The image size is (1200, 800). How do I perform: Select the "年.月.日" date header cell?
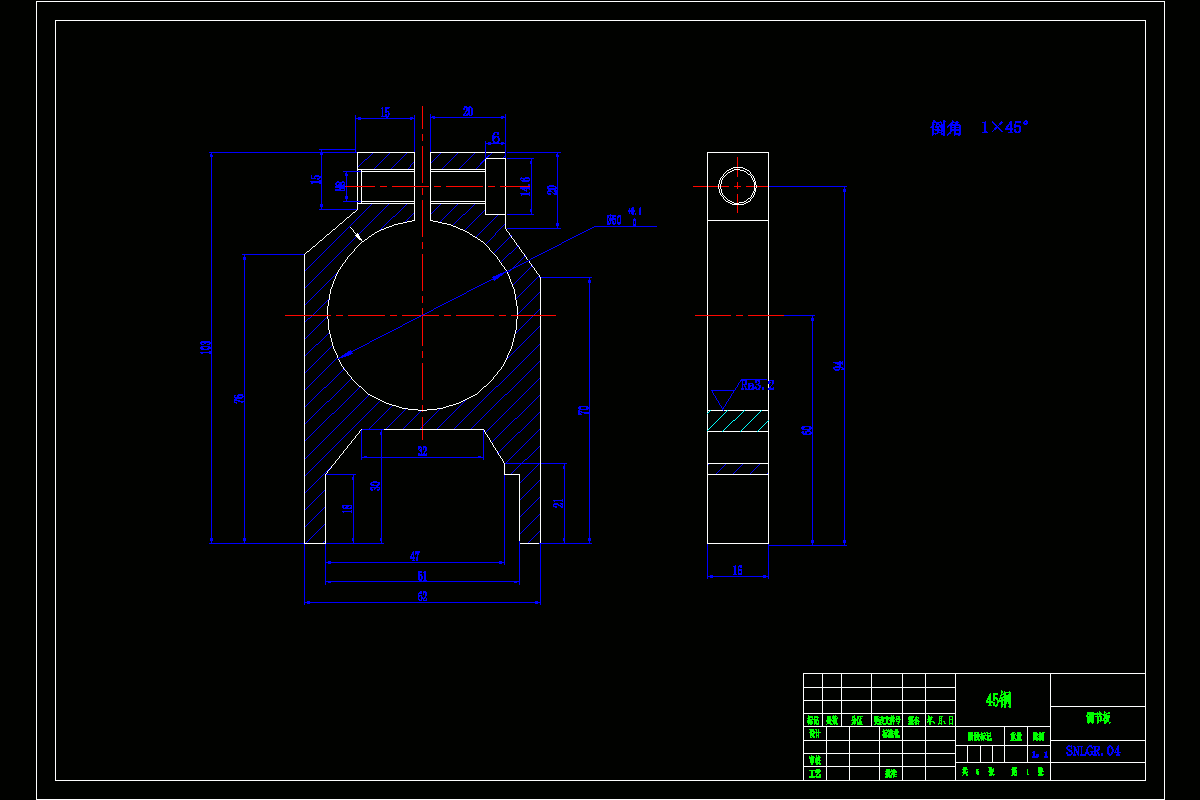(x=940, y=720)
